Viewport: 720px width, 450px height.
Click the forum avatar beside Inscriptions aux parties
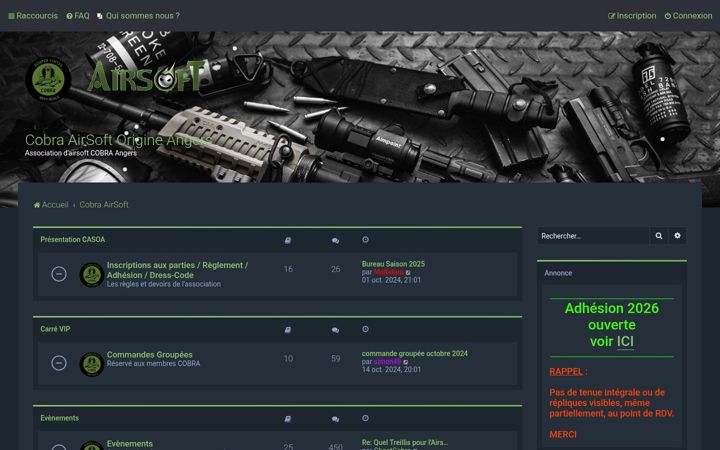pos(92,275)
